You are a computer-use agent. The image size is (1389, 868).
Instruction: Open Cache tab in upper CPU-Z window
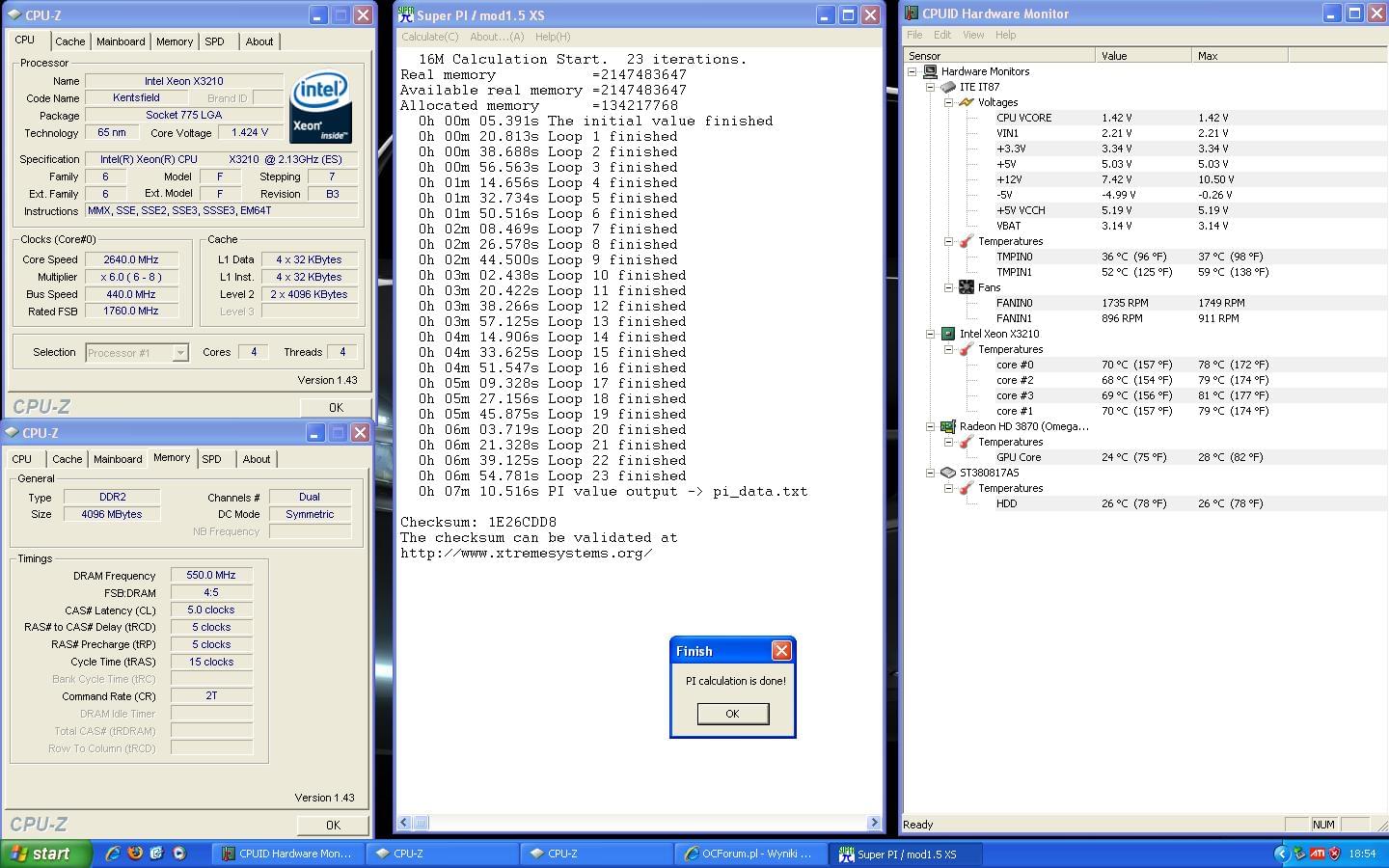(69, 41)
